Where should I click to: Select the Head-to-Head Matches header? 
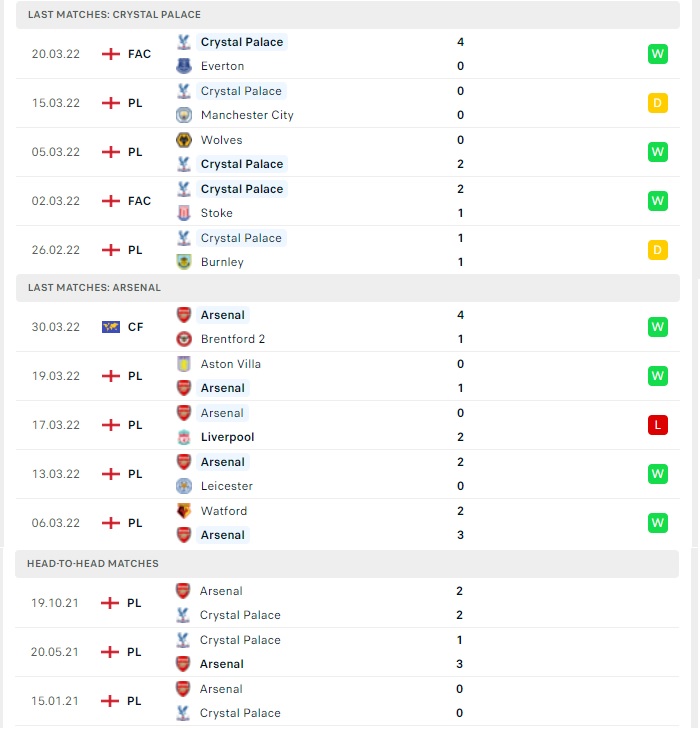[x=347, y=564]
